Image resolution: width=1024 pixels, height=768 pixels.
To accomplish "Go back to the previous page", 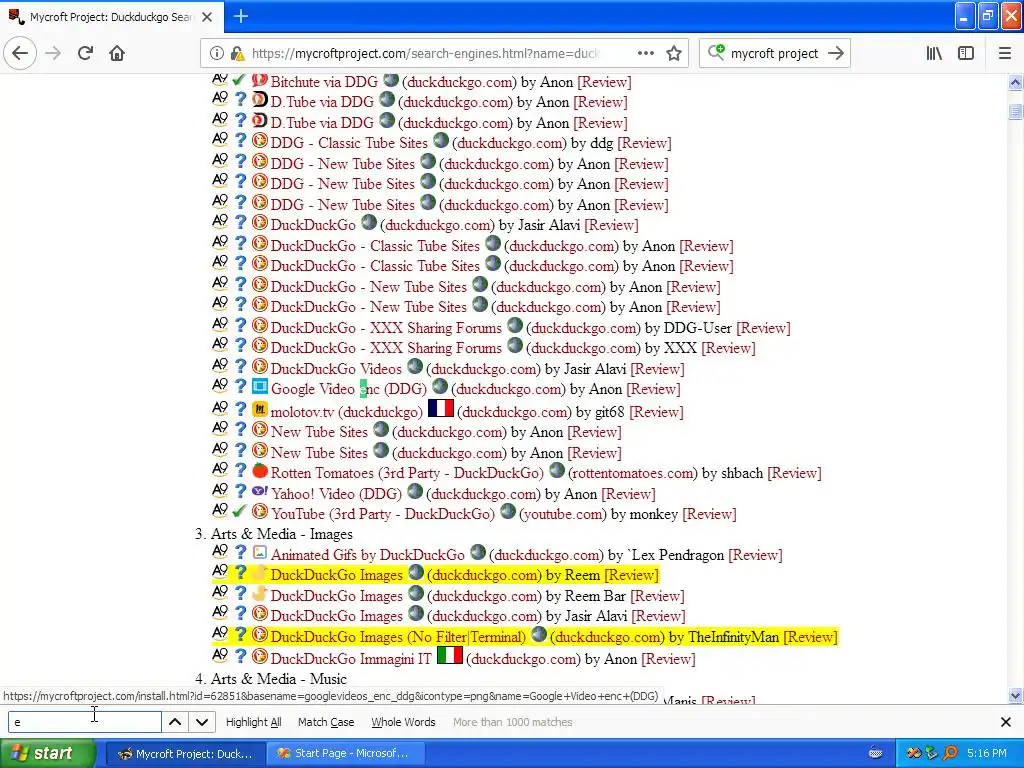I will click(x=20, y=54).
